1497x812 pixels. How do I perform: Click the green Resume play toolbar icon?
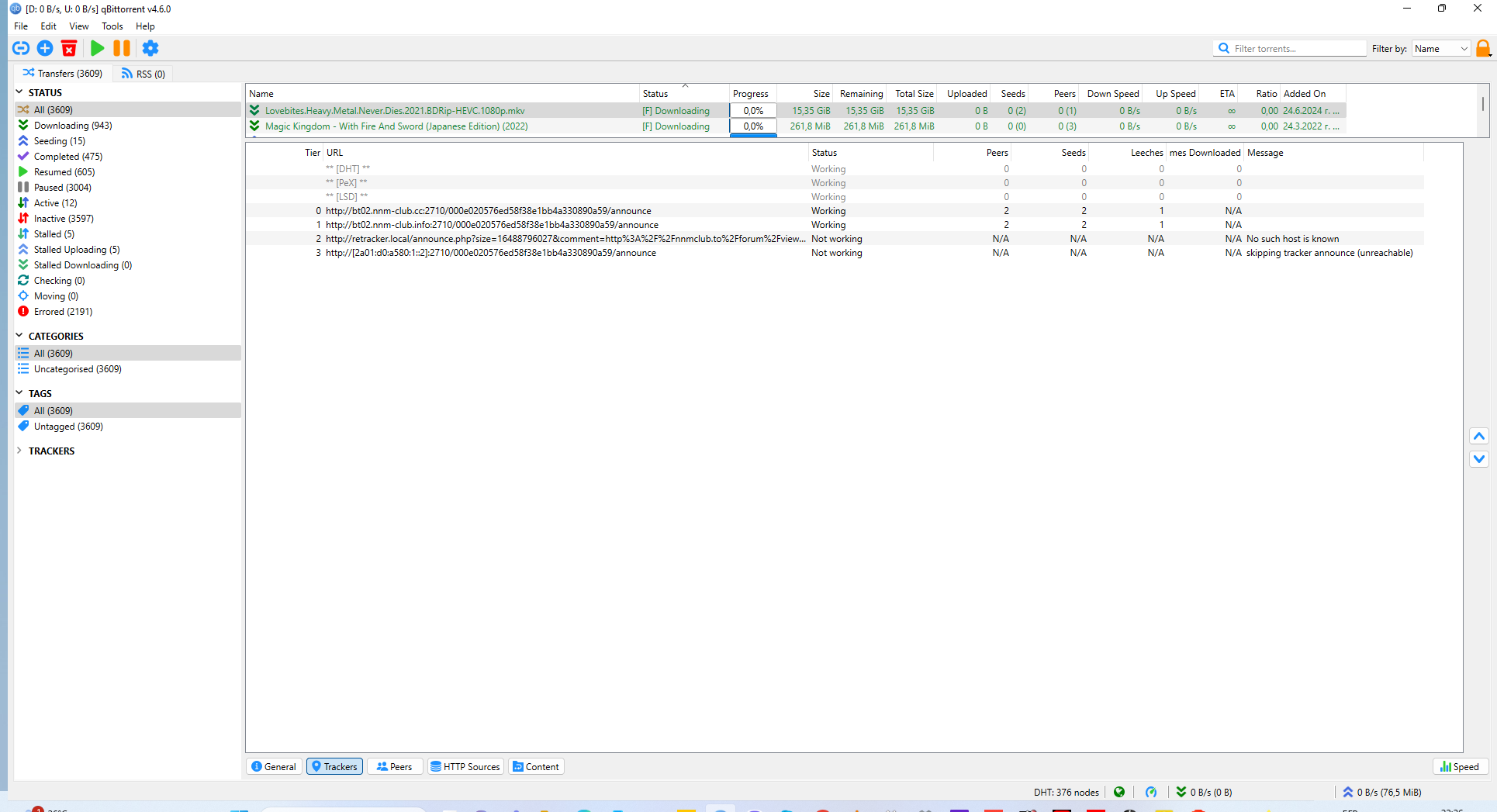[x=97, y=48]
